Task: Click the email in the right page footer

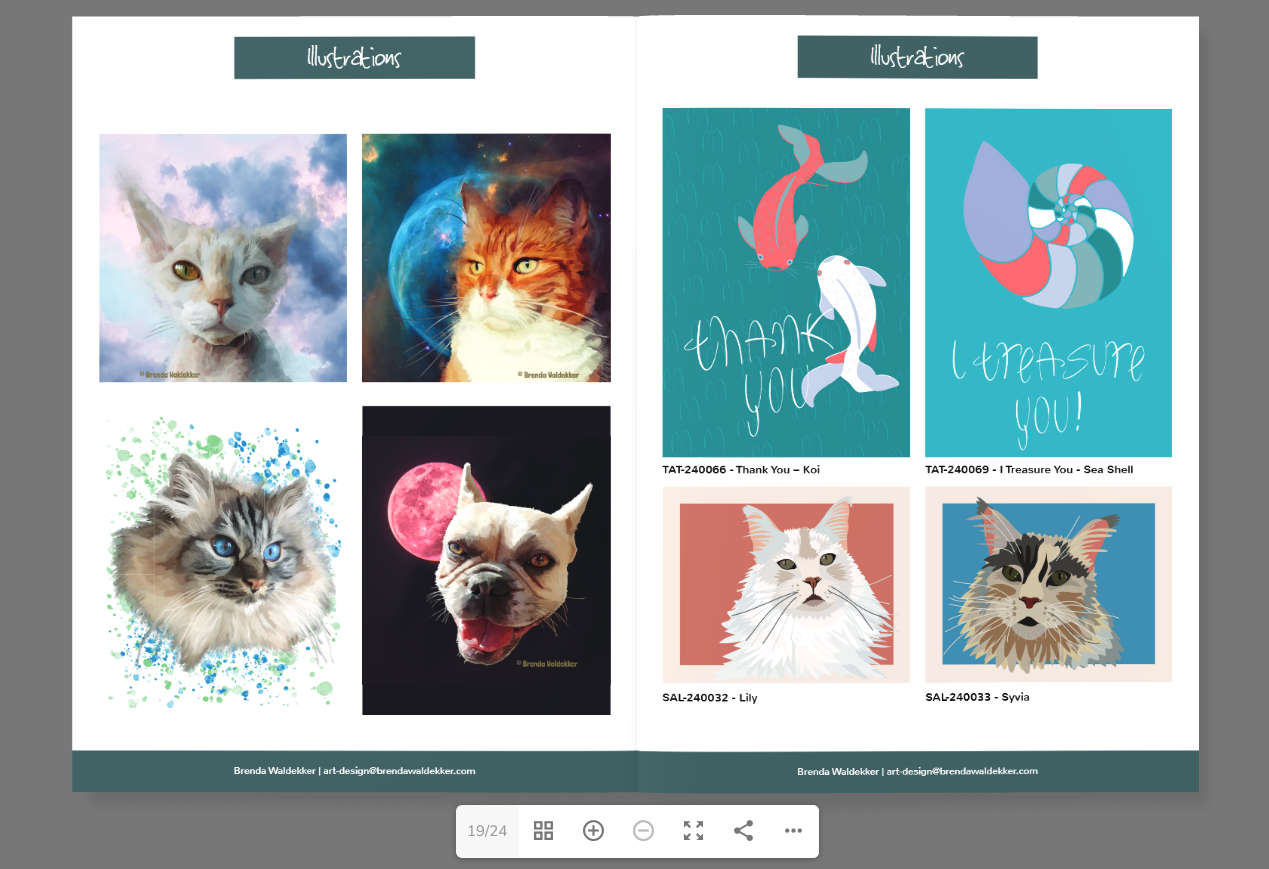Action: (962, 771)
